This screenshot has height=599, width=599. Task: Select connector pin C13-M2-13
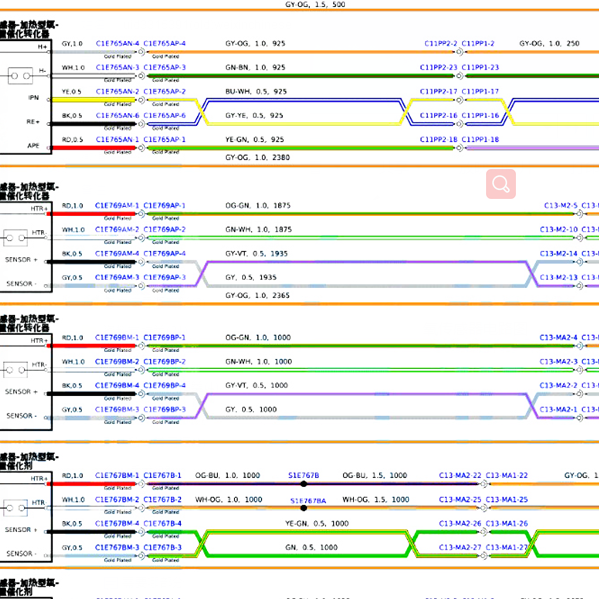tap(559, 277)
